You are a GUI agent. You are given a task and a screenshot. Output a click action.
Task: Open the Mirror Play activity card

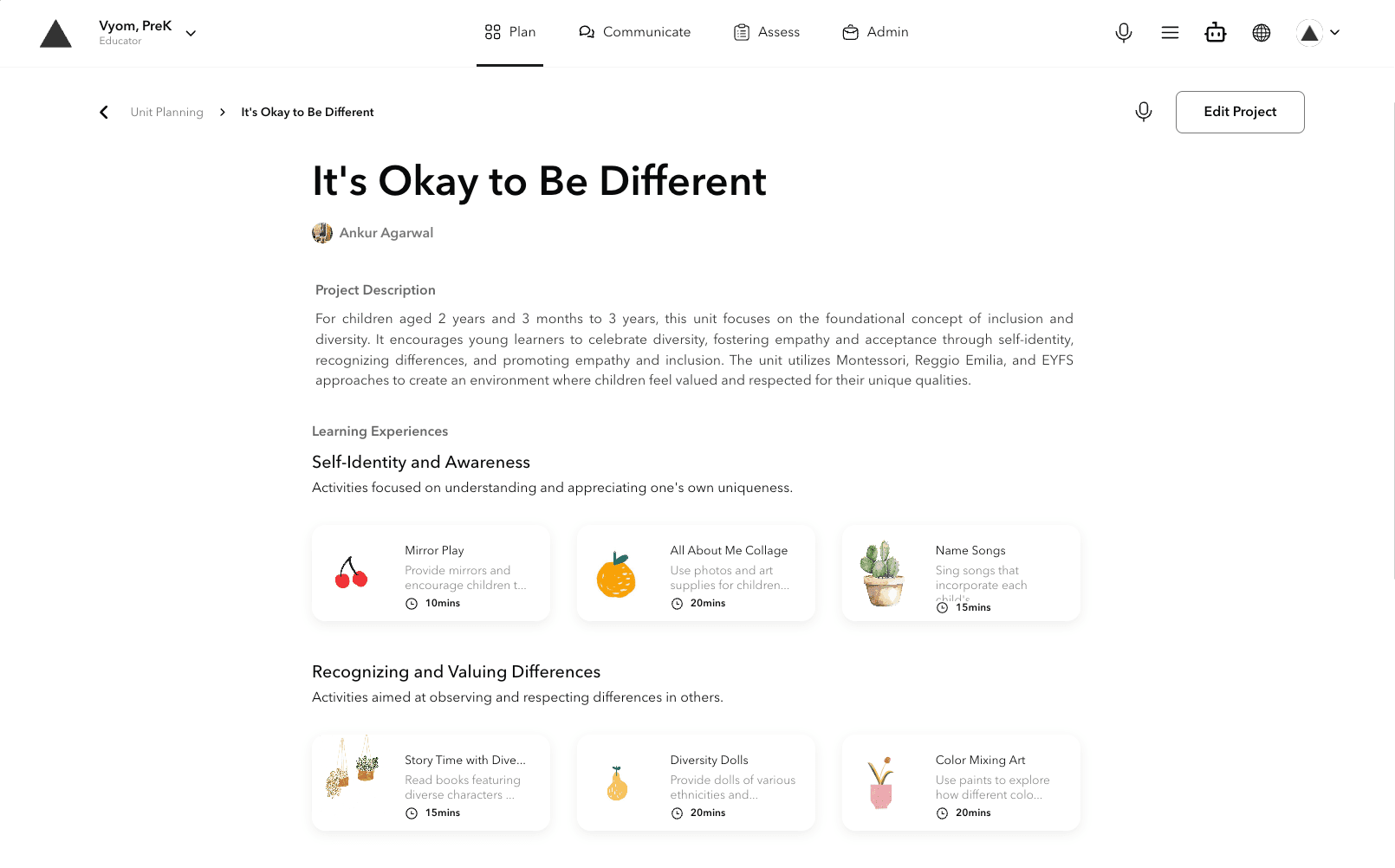pyautogui.click(x=431, y=573)
